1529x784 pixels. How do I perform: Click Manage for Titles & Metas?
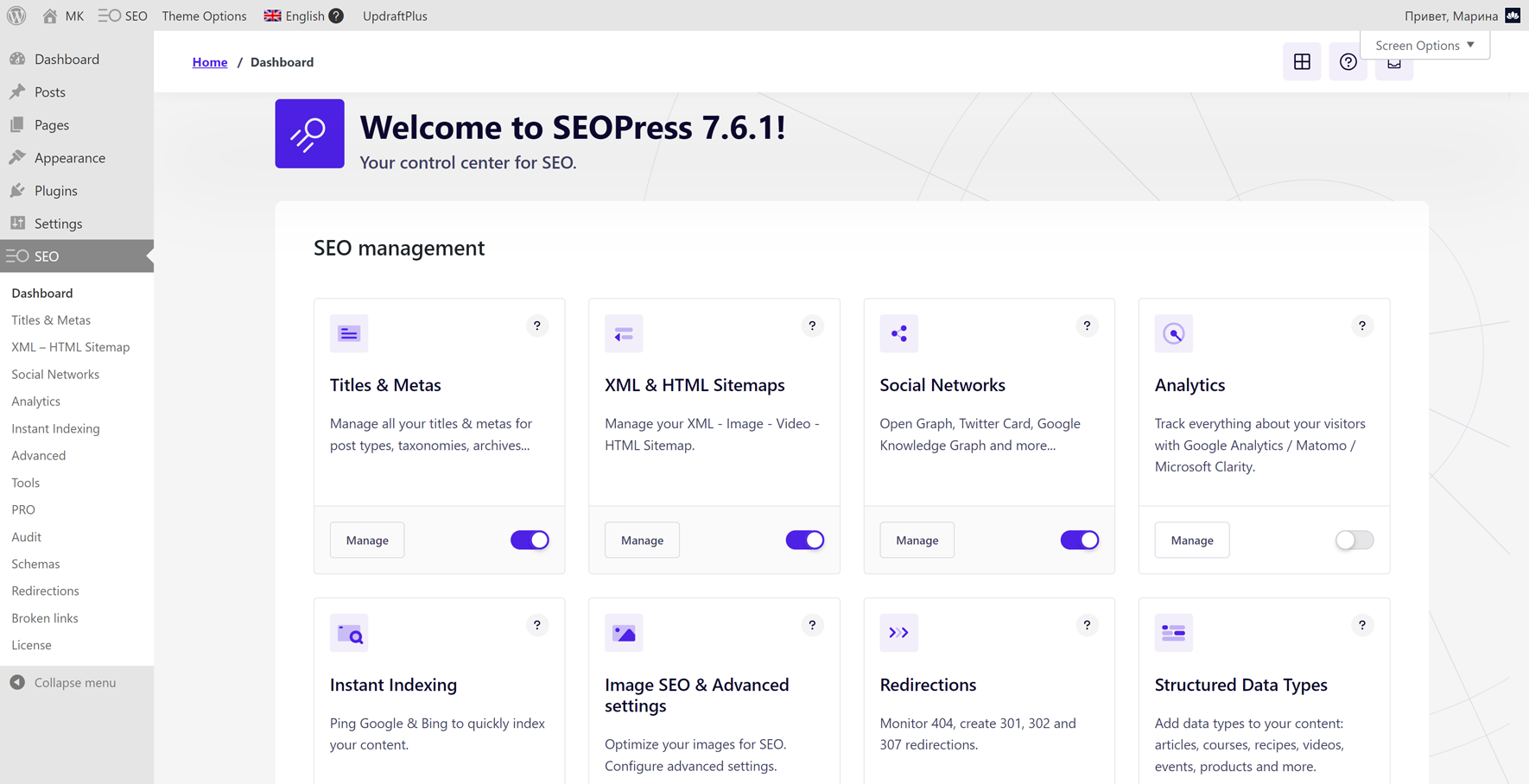[x=367, y=540]
